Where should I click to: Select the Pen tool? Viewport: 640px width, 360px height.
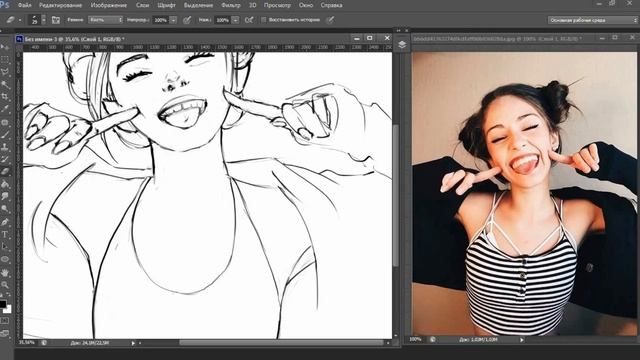(5, 222)
